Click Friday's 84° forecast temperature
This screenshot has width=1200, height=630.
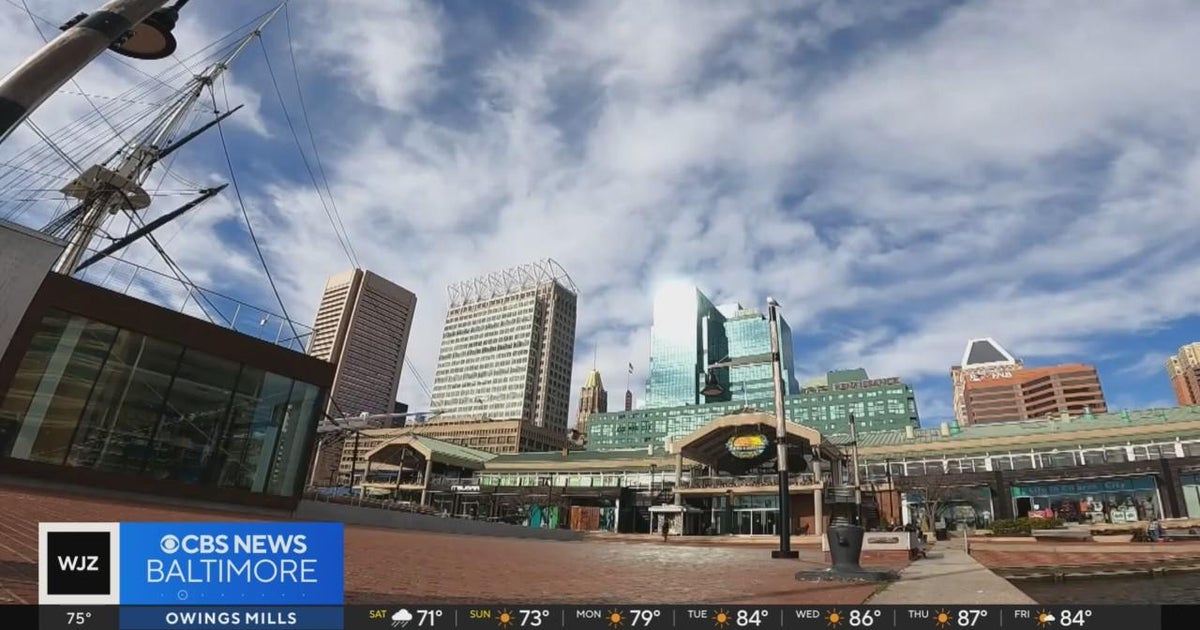tap(1076, 618)
